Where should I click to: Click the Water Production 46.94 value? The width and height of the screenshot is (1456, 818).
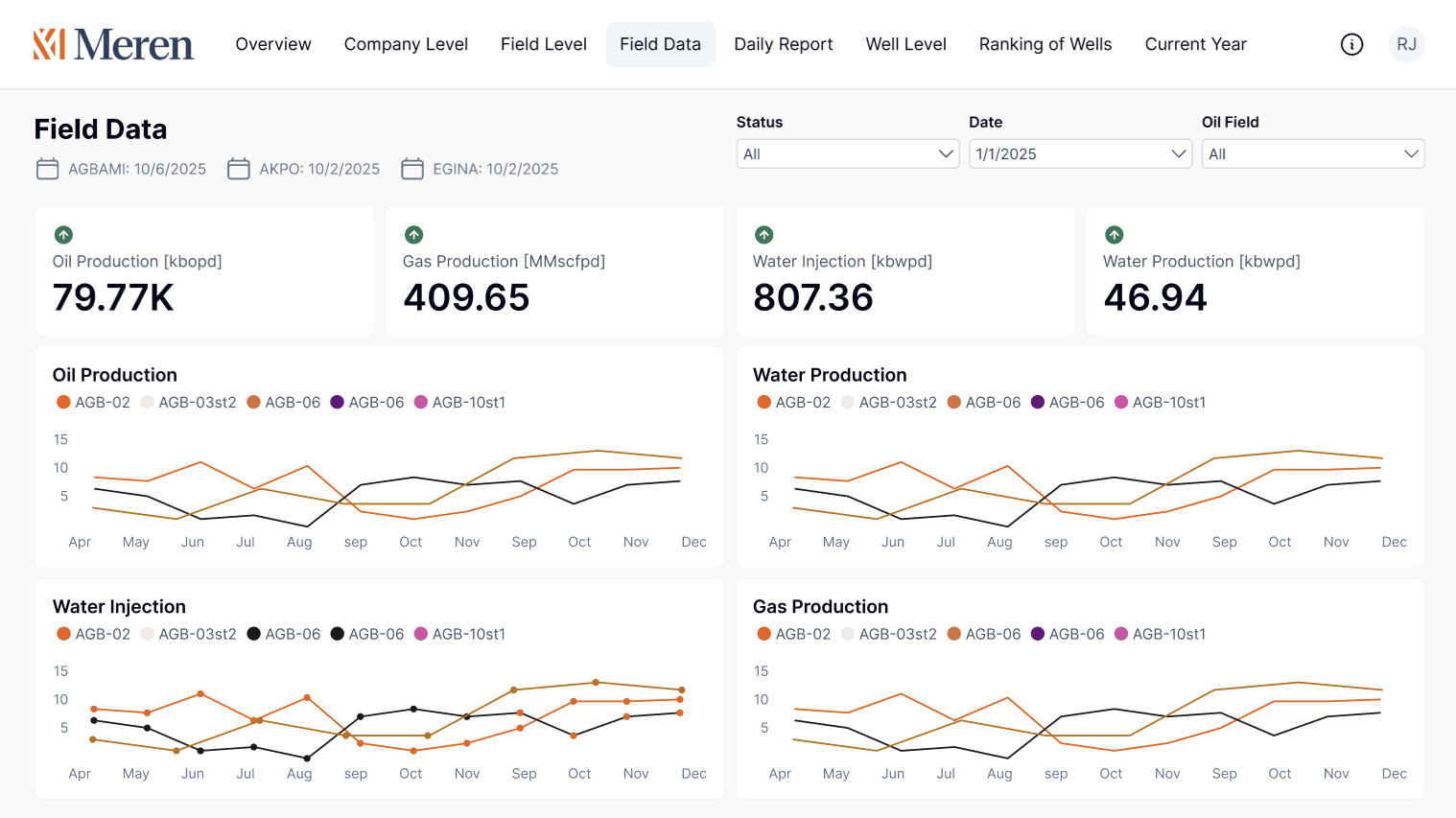coord(1155,297)
